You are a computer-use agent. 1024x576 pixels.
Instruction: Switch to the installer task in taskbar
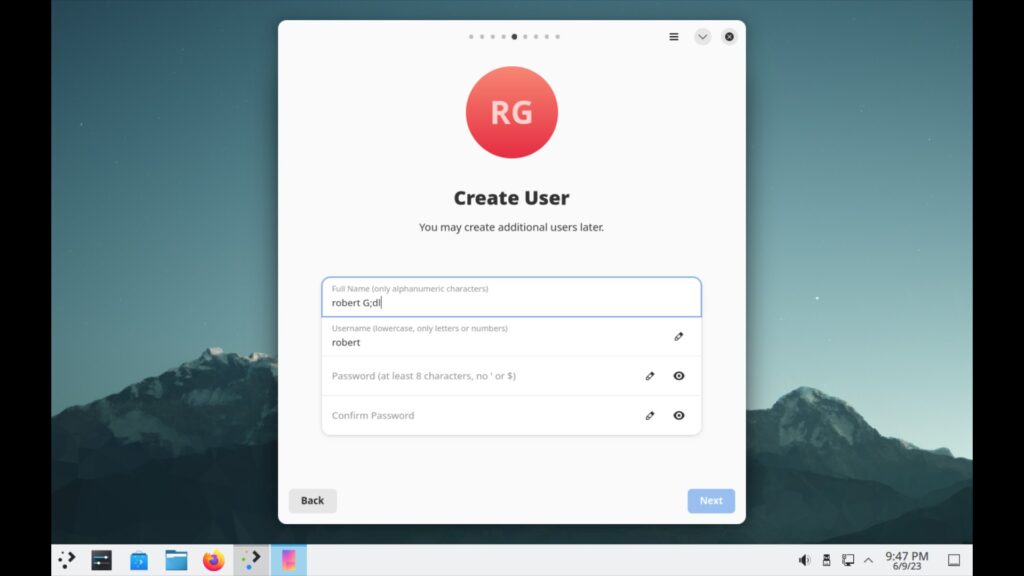pyautogui.click(x=251, y=560)
